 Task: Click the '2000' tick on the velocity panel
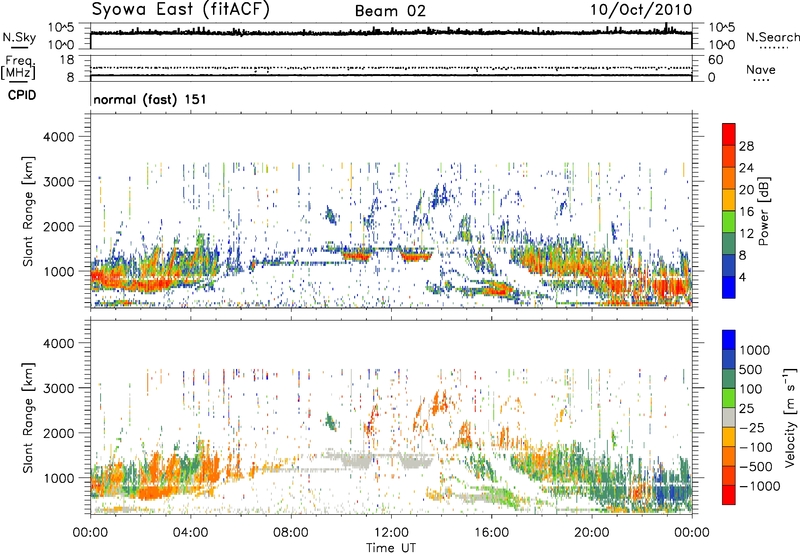pyautogui.click(x=60, y=433)
